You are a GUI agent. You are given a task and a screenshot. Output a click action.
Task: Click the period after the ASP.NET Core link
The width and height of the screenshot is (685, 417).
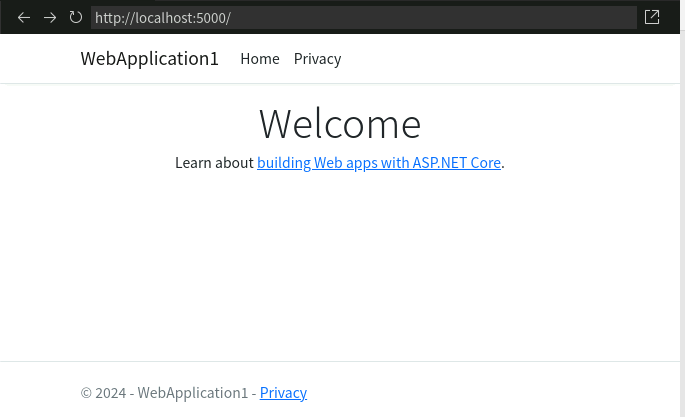(503, 164)
